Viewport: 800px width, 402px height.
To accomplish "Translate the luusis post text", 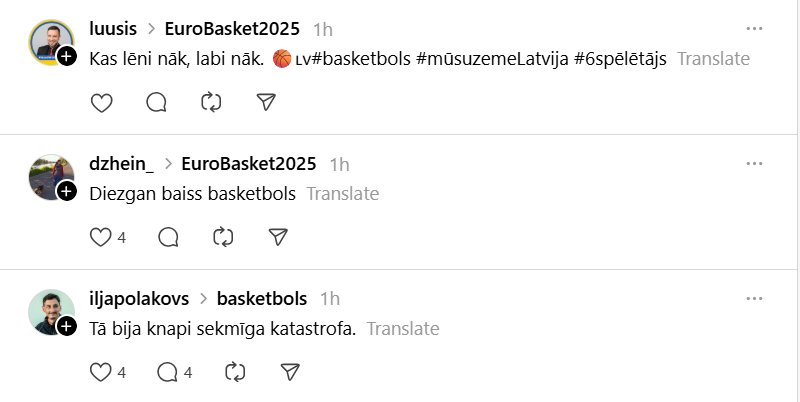I will point(713,58).
